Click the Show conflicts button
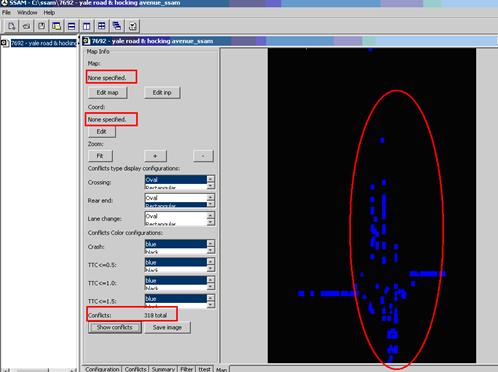498x372 pixels. (x=115, y=327)
